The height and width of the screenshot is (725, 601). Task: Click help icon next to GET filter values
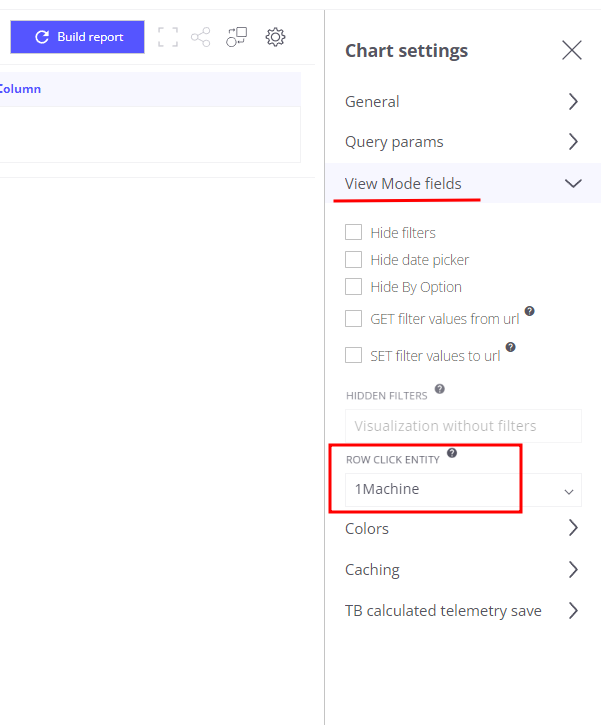(530, 311)
